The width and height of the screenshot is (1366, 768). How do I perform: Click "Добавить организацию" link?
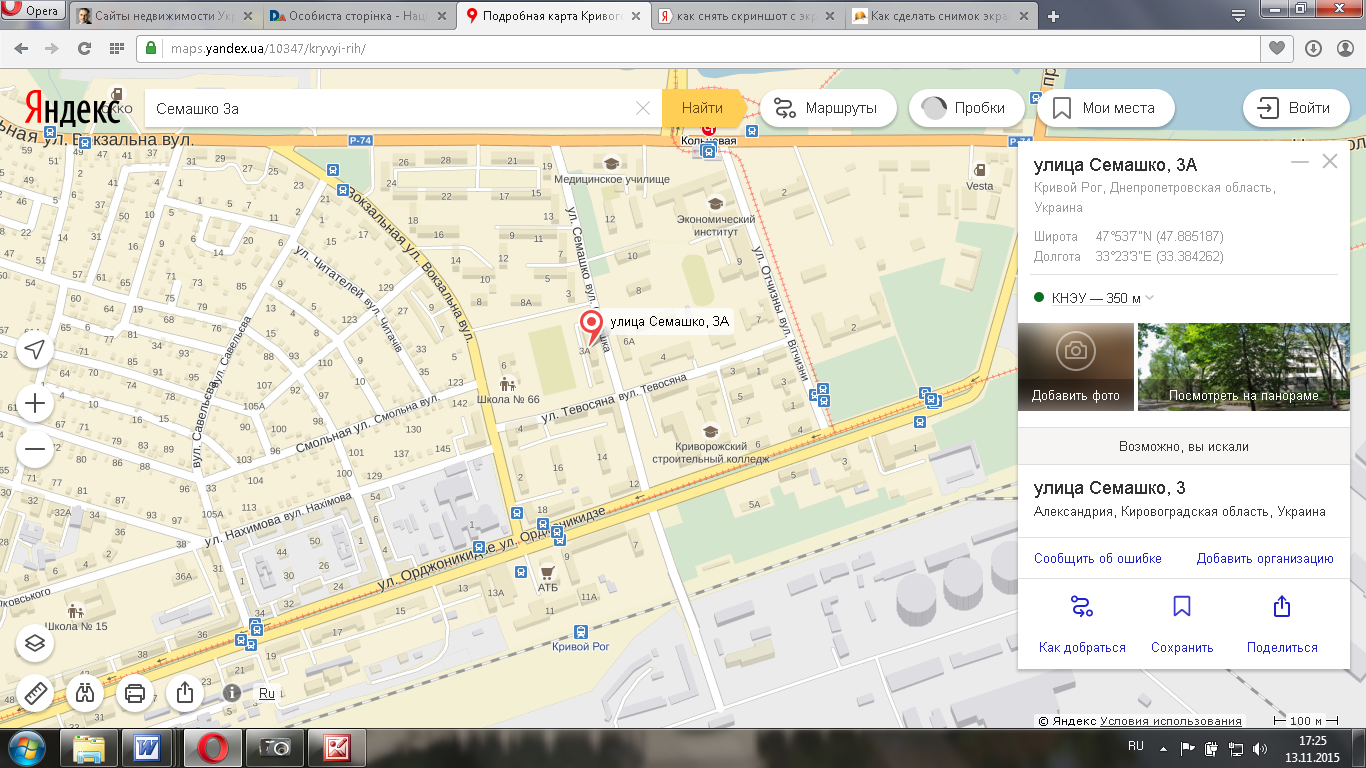click(x=1265, y=559)
